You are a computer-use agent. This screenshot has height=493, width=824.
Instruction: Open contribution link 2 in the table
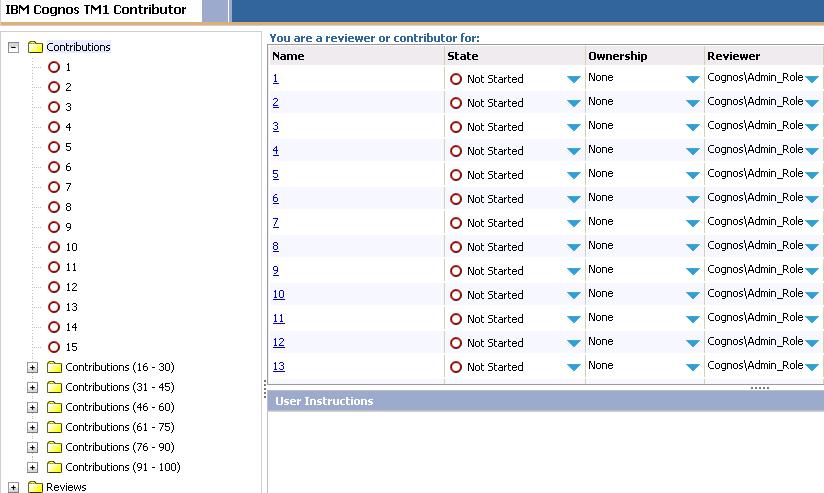click(x=275, y=102)
